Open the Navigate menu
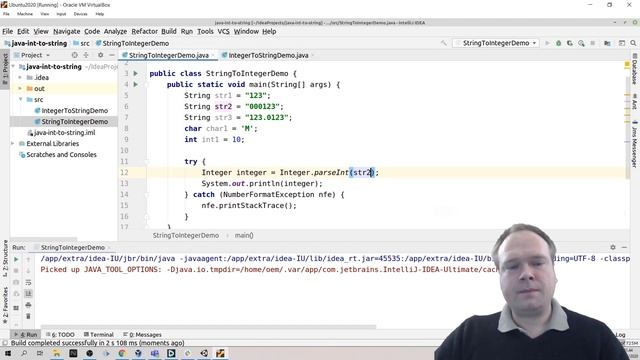This screenshot has width=640, height=360. tap(67, 31)
